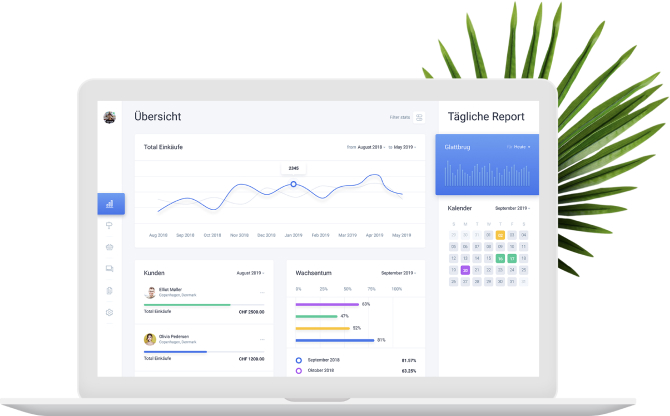Expand the 'May 2019' to-date dropdown

pyautogui.click(x=404, y=147)
